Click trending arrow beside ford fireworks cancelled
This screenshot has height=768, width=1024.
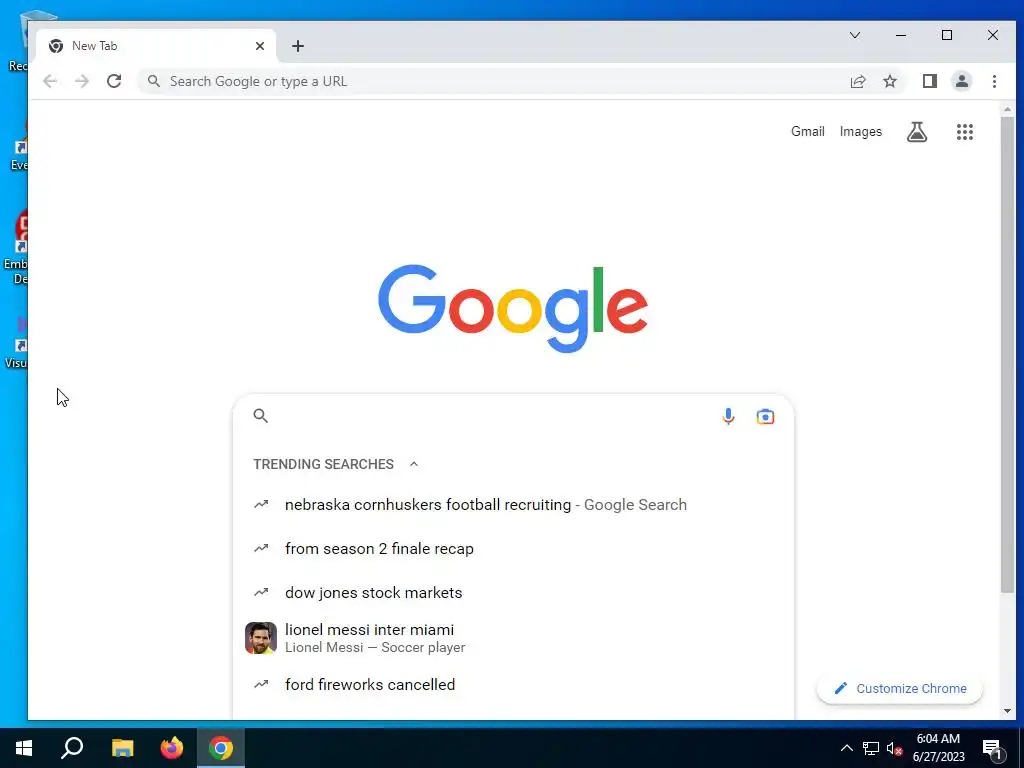tap(261, 684)
